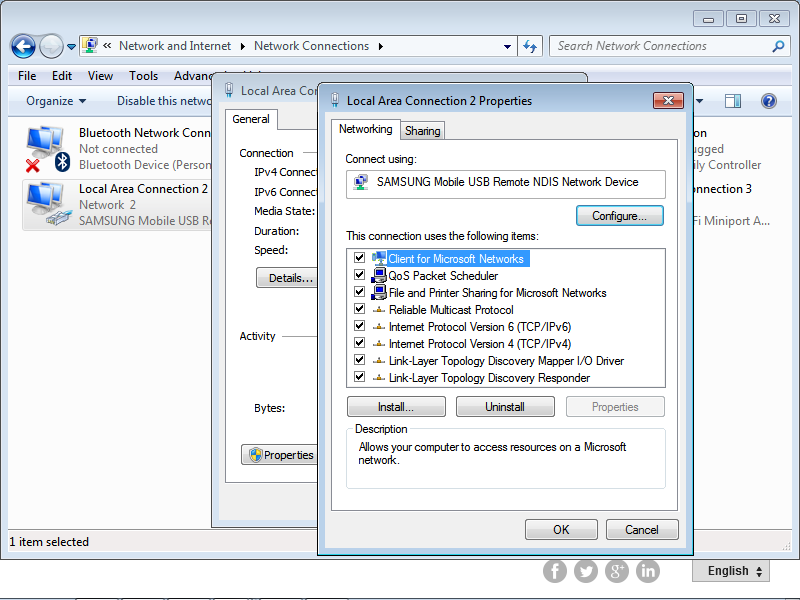This screenshot has height=600, width=800.
Task: Open the File menu
Action: tap(27, 76)
